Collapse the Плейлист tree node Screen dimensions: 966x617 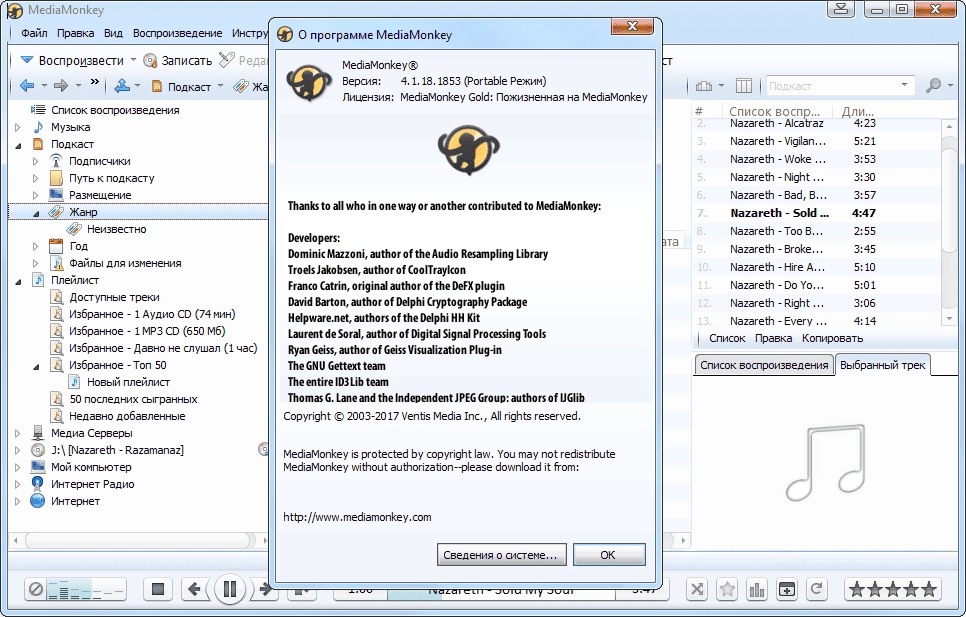coord(18,281)
